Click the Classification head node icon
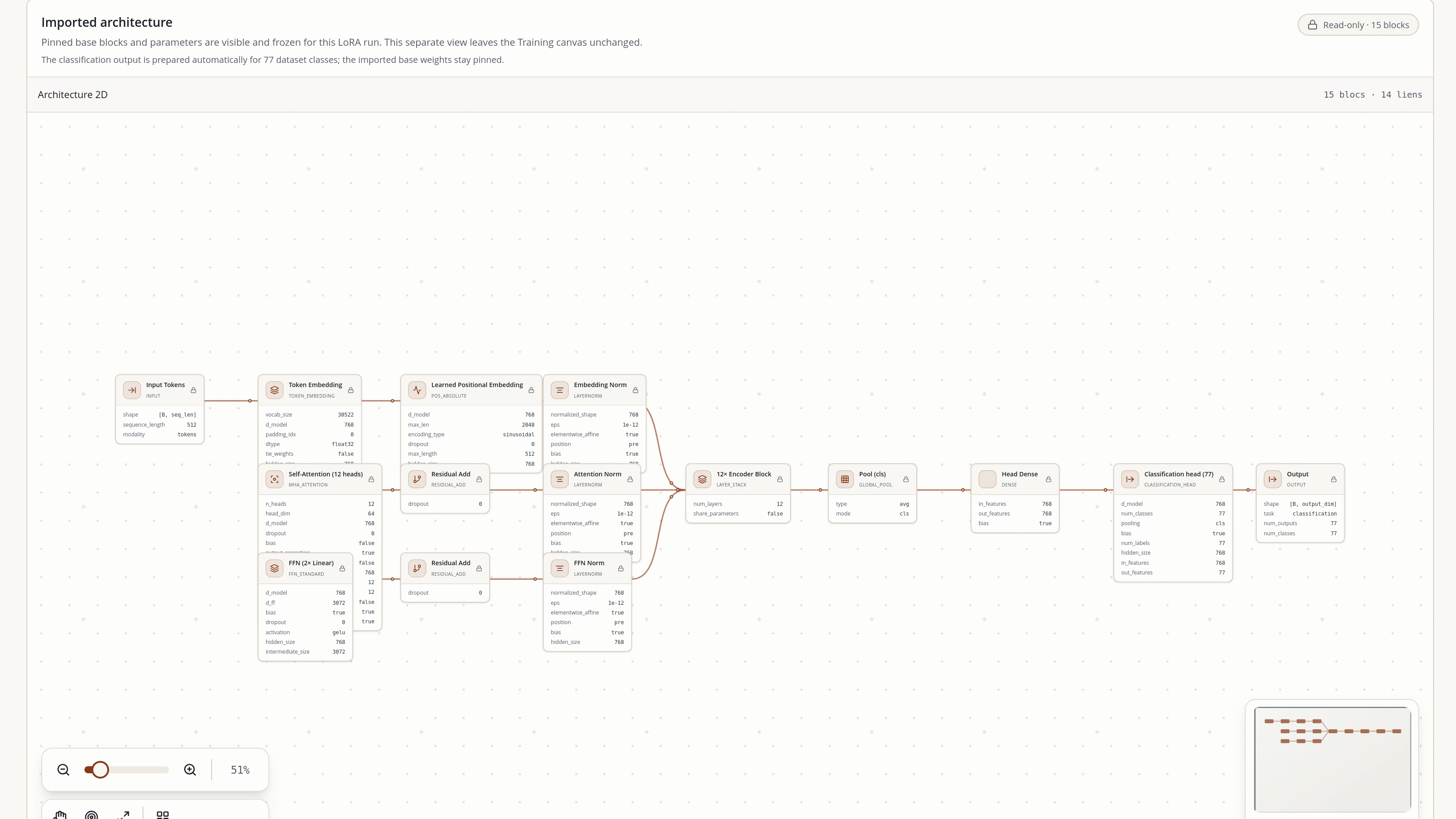 [1130, 479]
